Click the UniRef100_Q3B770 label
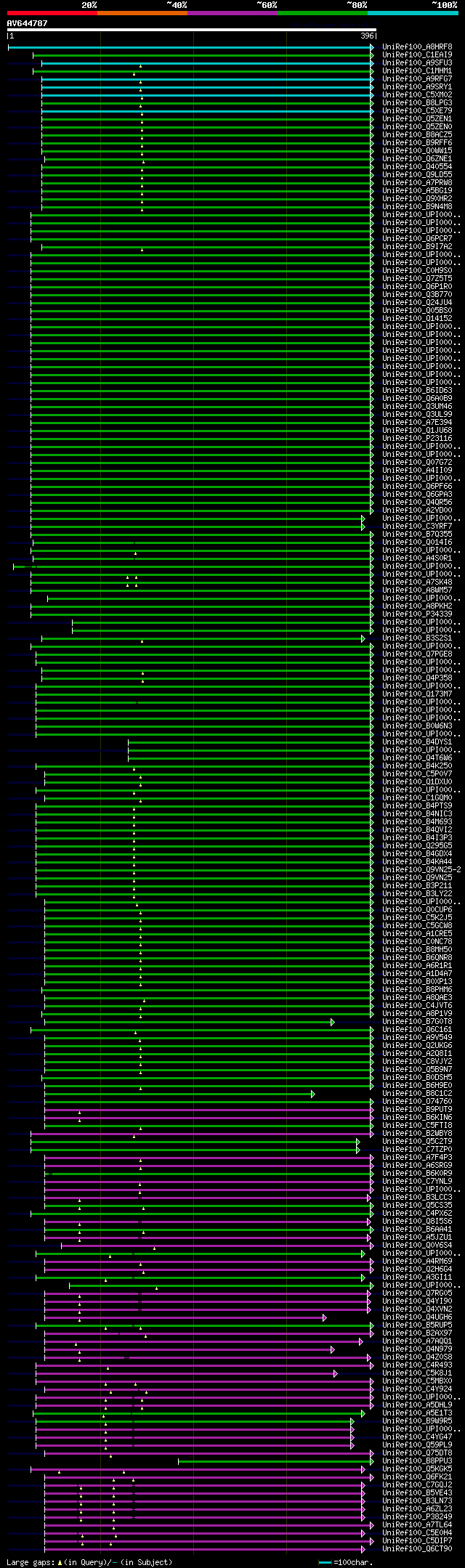The height and width of the screenshot is (1568, 465). 417,295
